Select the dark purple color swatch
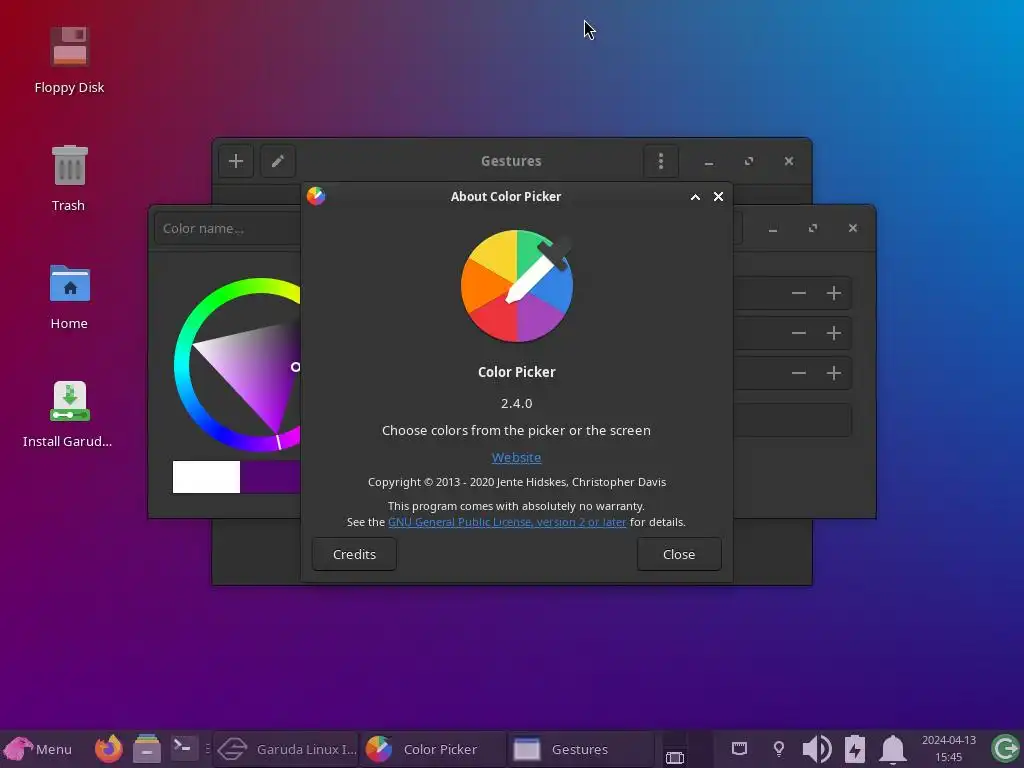The width and height of the screenshot is (1024, 768). click(270, 477)
